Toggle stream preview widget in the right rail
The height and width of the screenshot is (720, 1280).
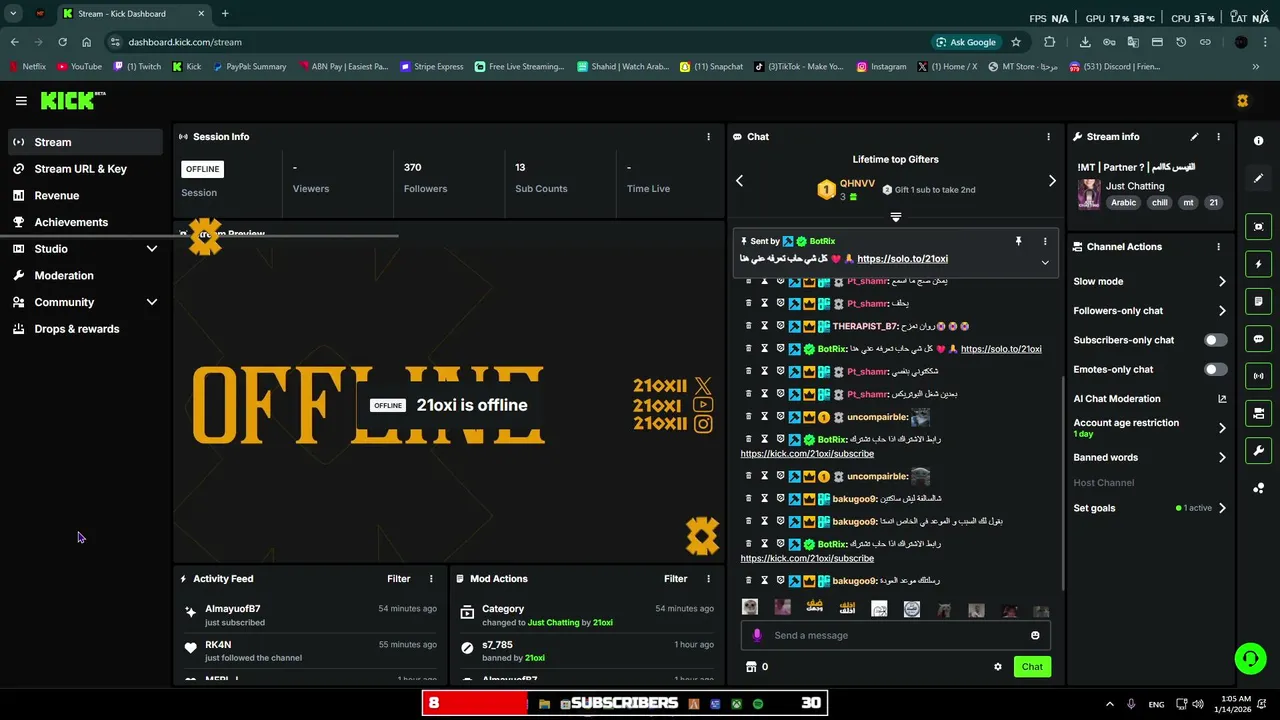pos(1258,227)
